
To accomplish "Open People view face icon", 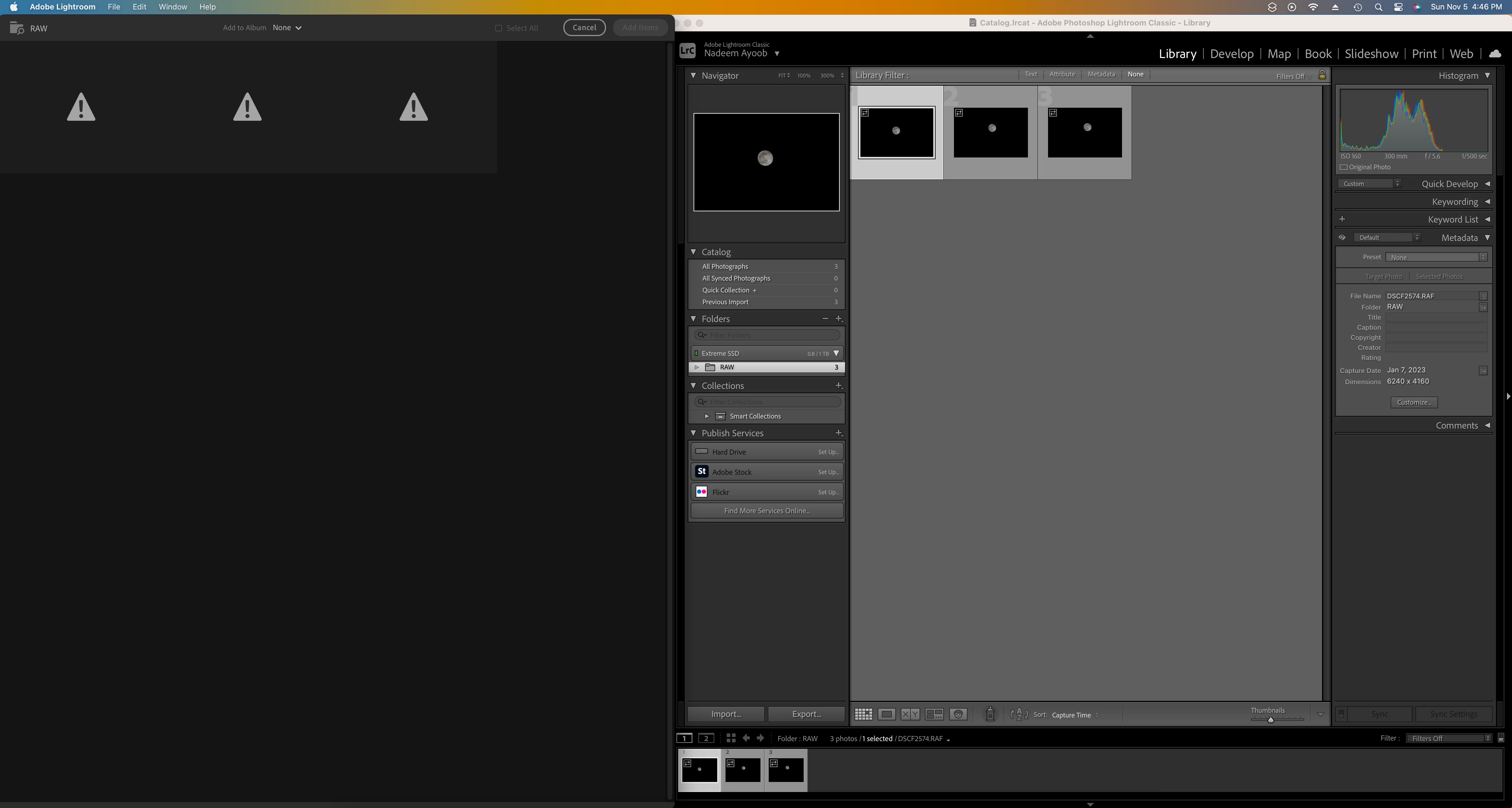I will click(x=958, y=714).
